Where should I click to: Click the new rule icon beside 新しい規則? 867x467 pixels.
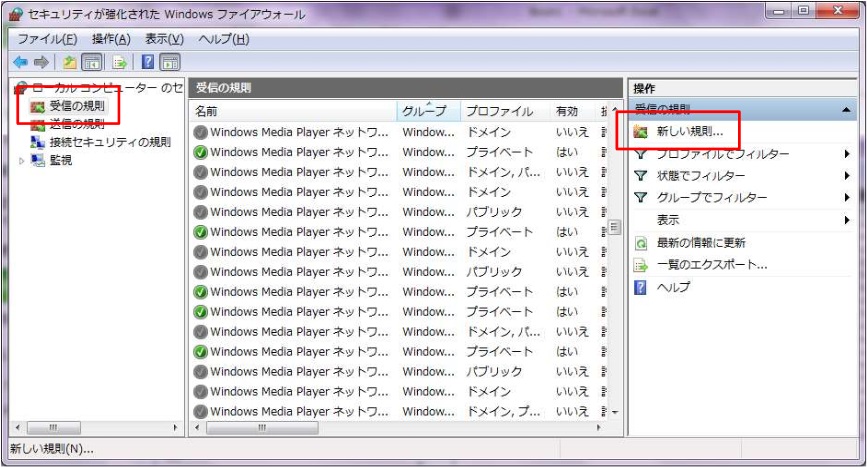pyautogui.click(x=641, y=132)
